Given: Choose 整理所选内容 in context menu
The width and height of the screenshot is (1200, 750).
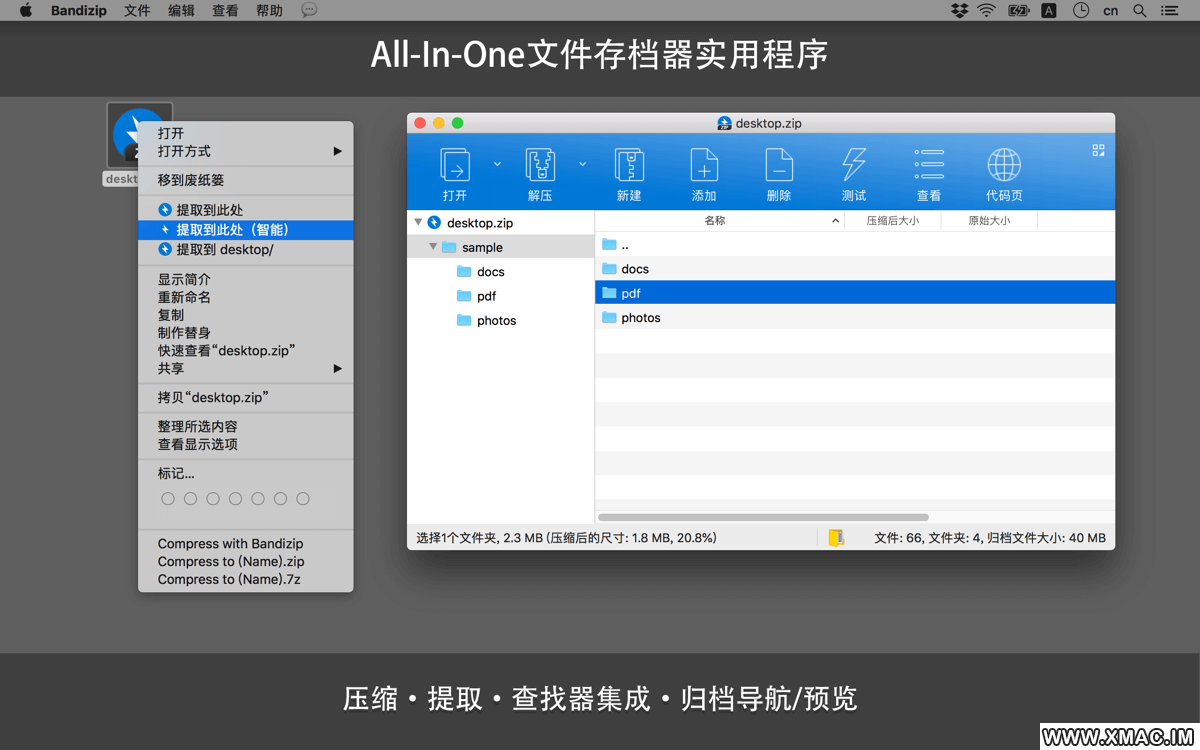Looking at the screenshot, I should (246, 426).
